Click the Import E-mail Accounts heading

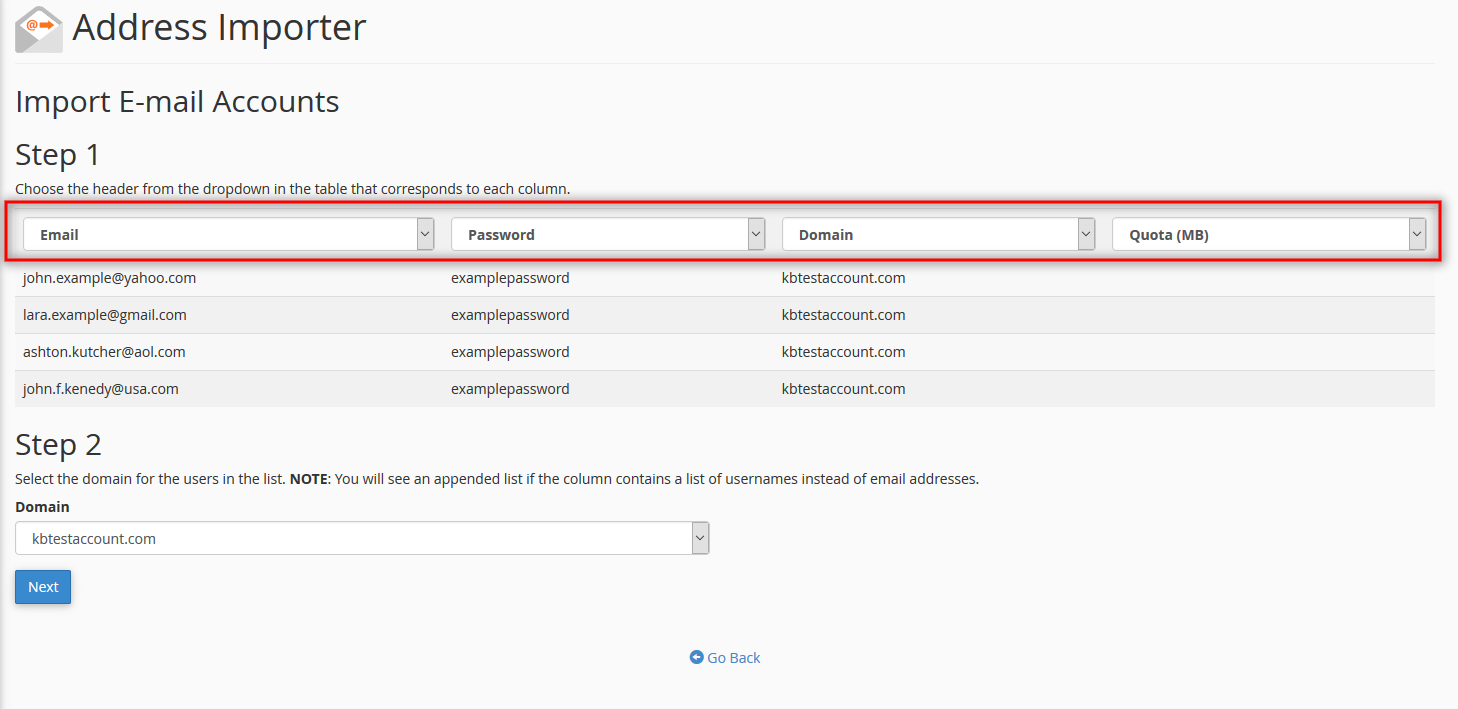pos(177,101)
